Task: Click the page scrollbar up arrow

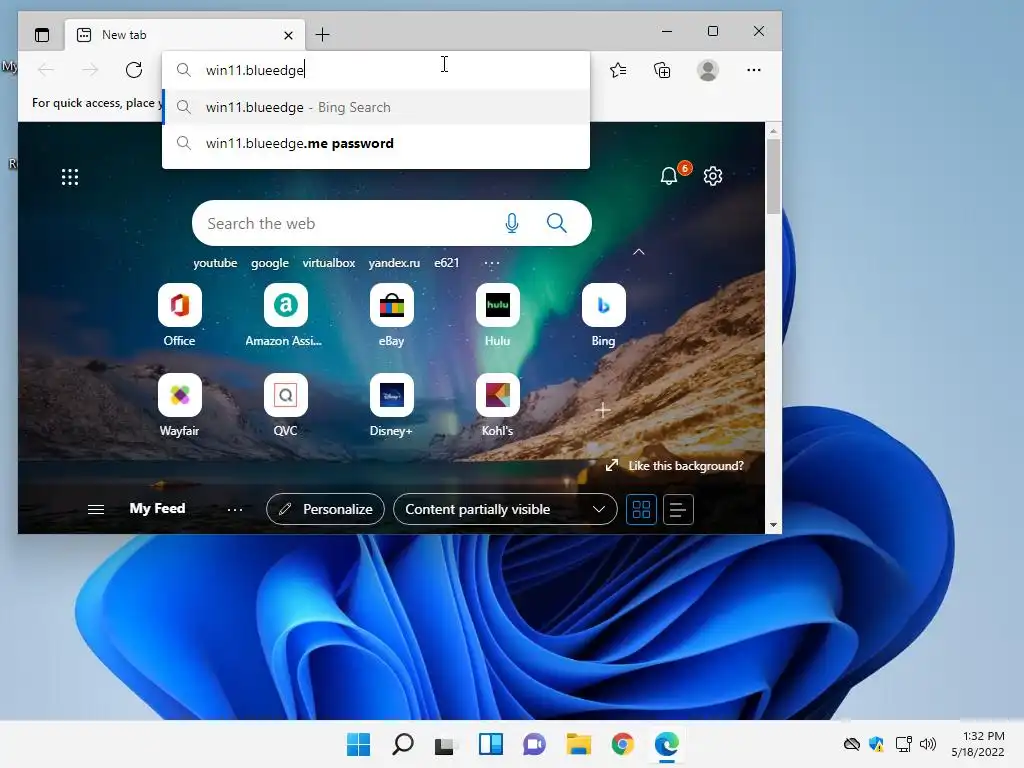Action: pos(773,131)
